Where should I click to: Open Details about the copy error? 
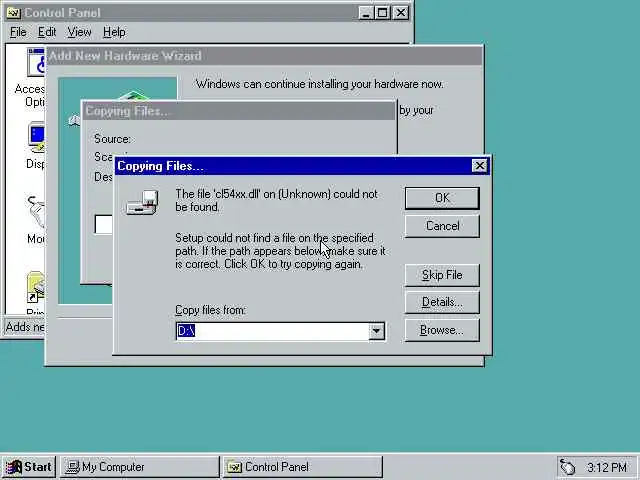(x=442, y=302)
